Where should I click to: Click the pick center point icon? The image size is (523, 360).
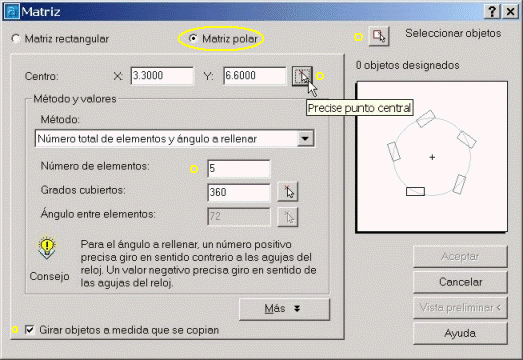click(302, 76)
